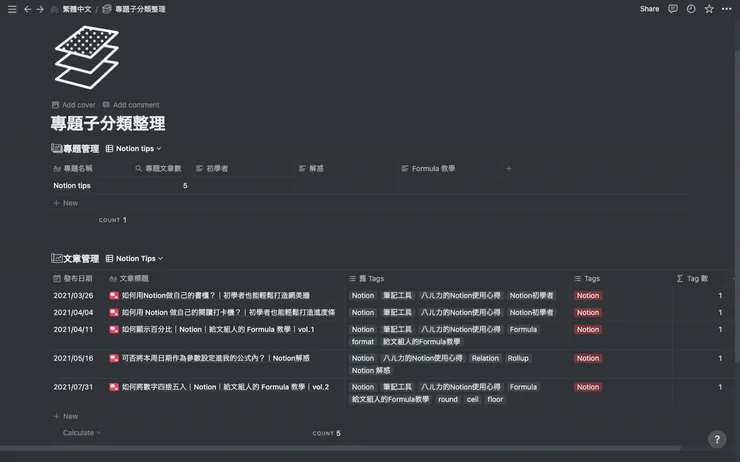Open article 如何用 Notion 做自己的閱讀打卡機
The image size is (740, 462).
(228, 312)
